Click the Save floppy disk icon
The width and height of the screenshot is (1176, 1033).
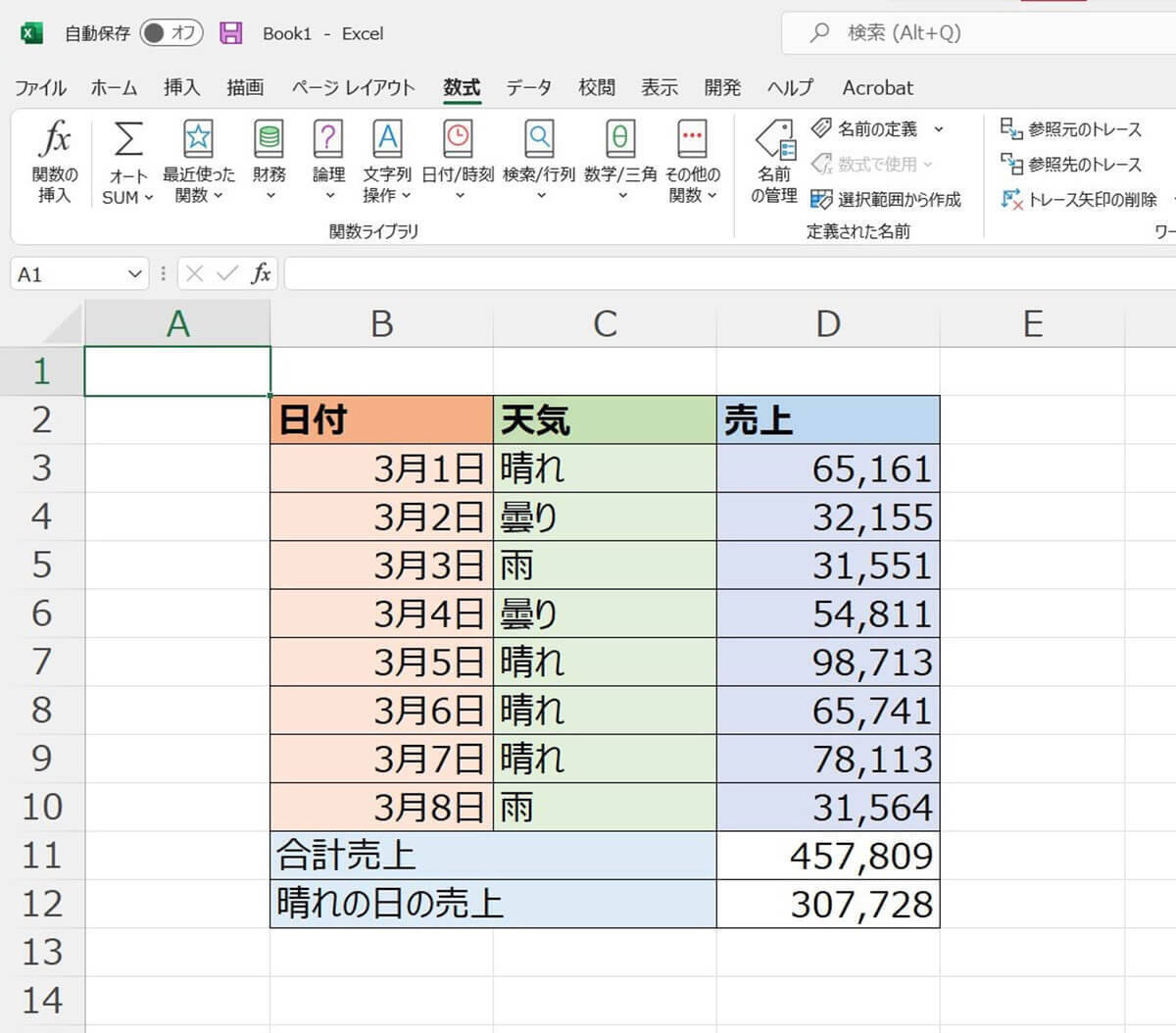tap(231, 33)
